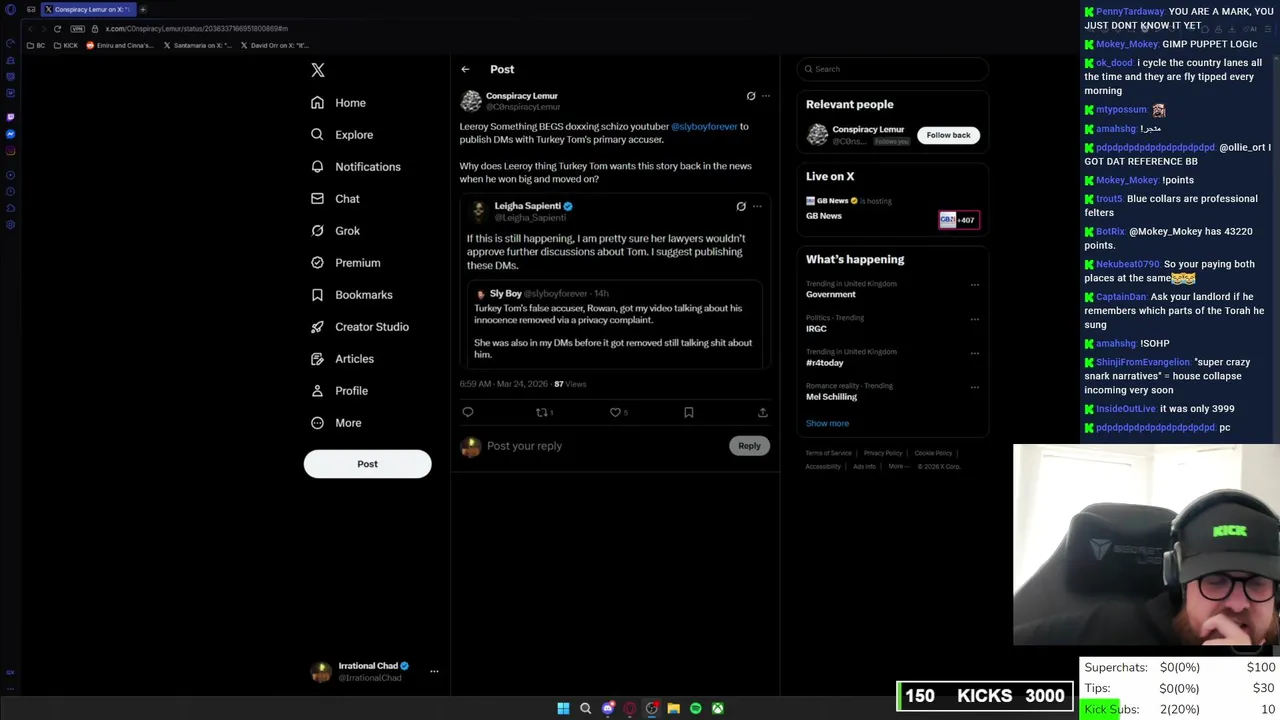This screenshot has height=720, width=1280.
Task: Open the Windows Start menu
Action: pyautogui.click(x=563, y=708)
